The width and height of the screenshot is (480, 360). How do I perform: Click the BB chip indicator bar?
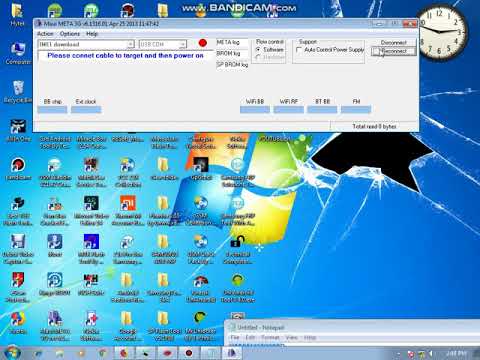(52, 110)
